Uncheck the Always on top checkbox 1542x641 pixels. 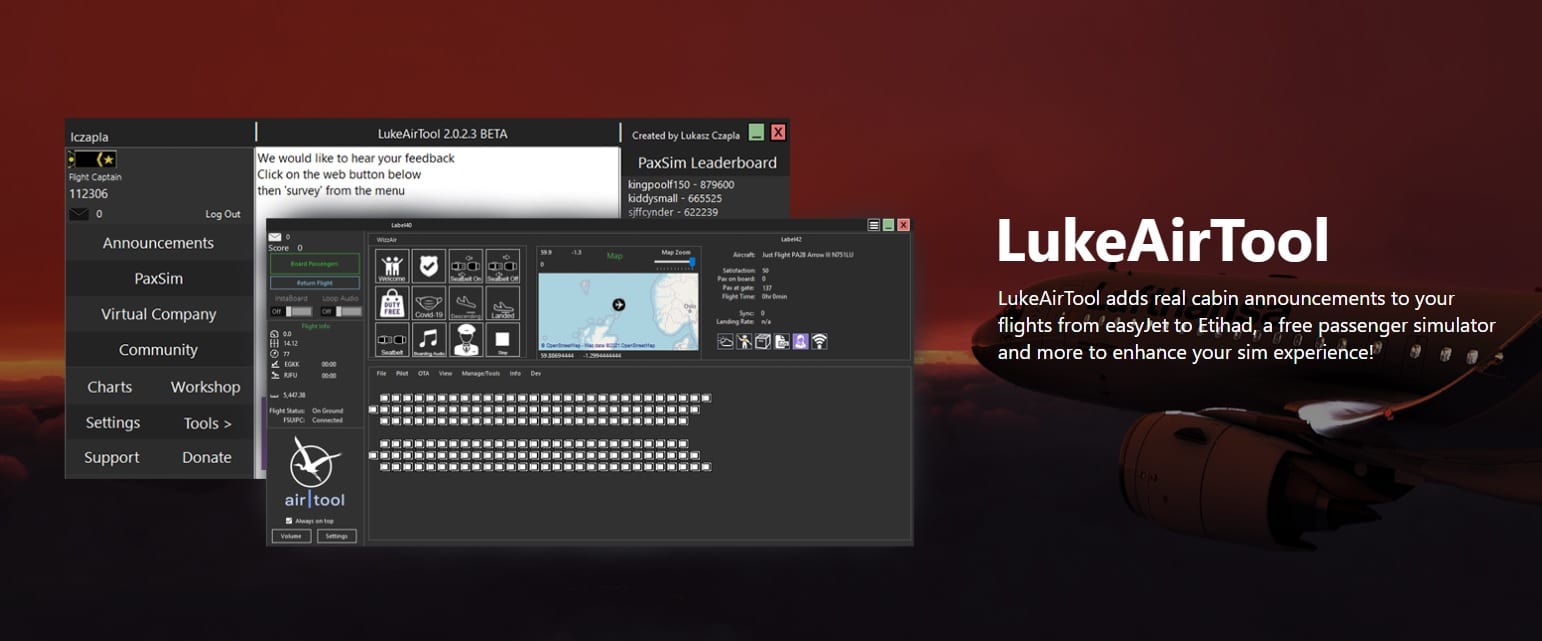click(x=289, y=521)
